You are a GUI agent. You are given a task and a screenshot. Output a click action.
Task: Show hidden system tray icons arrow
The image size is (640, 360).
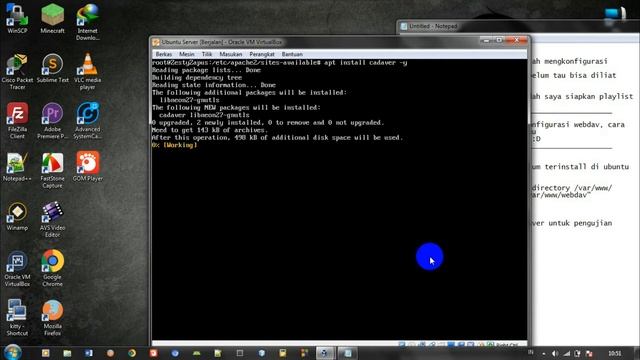click(x=544, y=353)
